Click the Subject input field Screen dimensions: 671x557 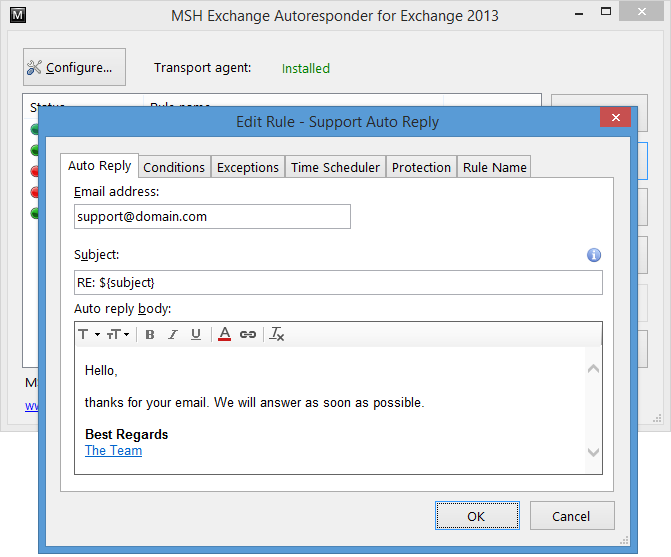click(338, 282)
